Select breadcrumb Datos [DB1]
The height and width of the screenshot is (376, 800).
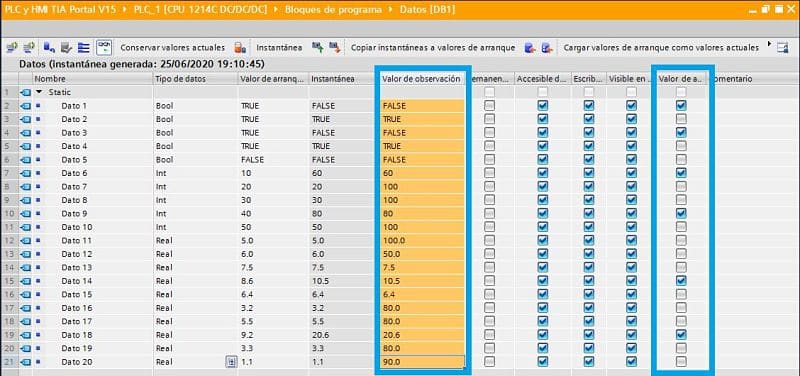[427, 9]
